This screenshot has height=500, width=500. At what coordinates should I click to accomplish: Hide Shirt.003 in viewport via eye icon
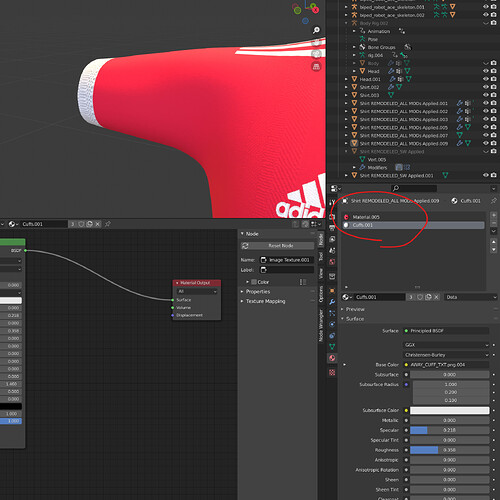pos(486,95)
